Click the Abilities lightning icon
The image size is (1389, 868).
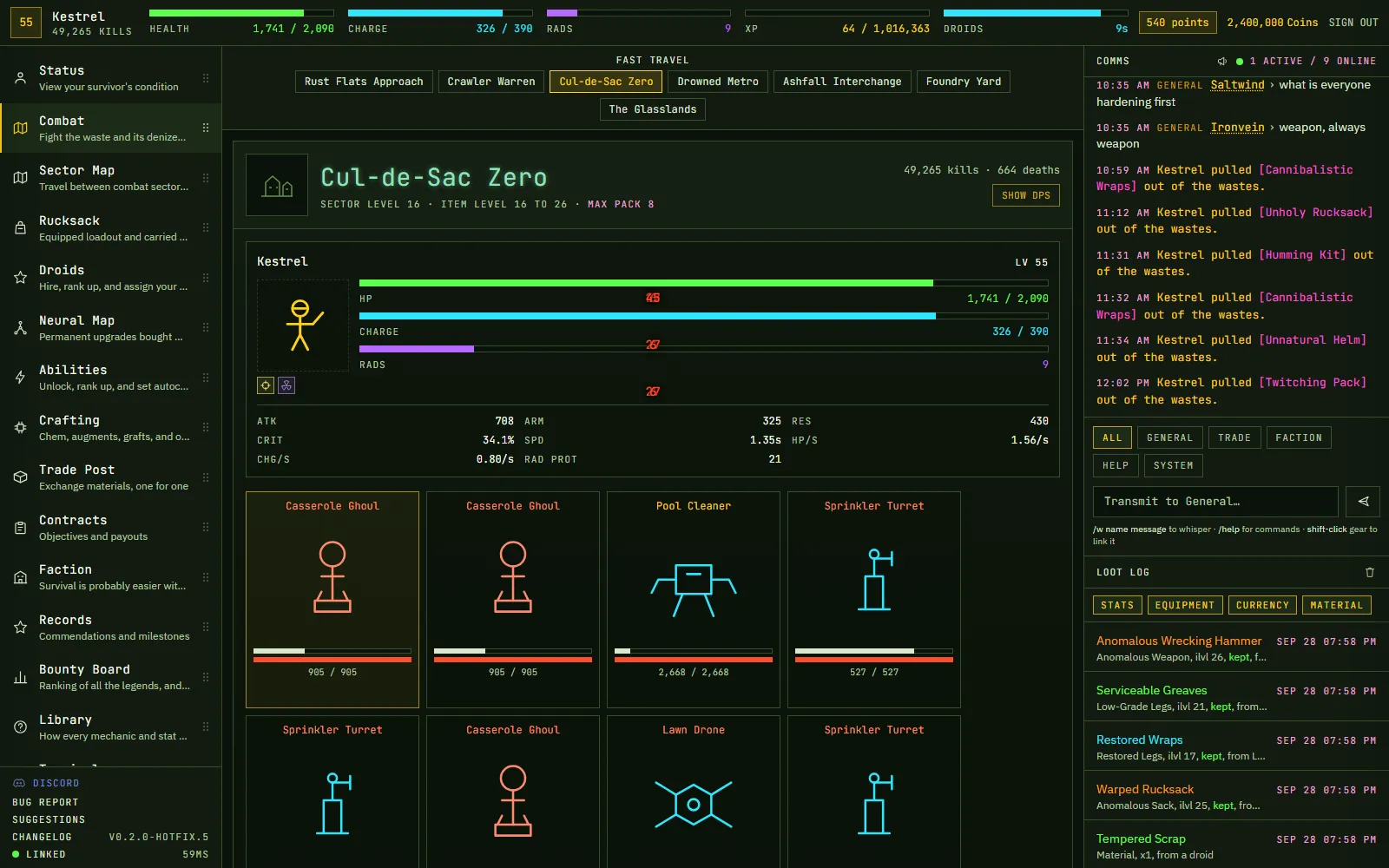(x=20, y=378)
